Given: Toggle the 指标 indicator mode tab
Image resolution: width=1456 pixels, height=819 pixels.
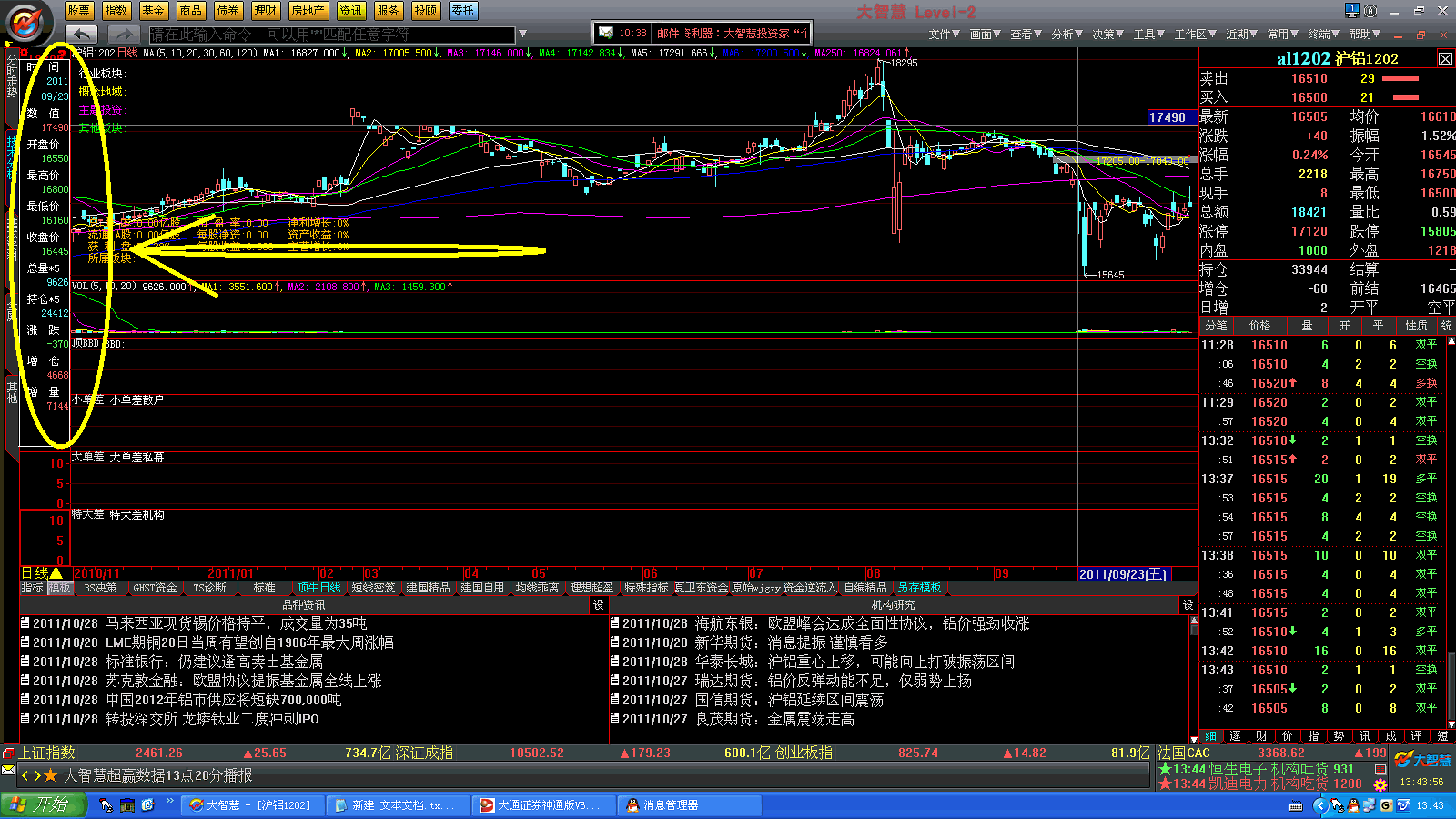Looking at the screenshot, I should [x=33, y=588].
